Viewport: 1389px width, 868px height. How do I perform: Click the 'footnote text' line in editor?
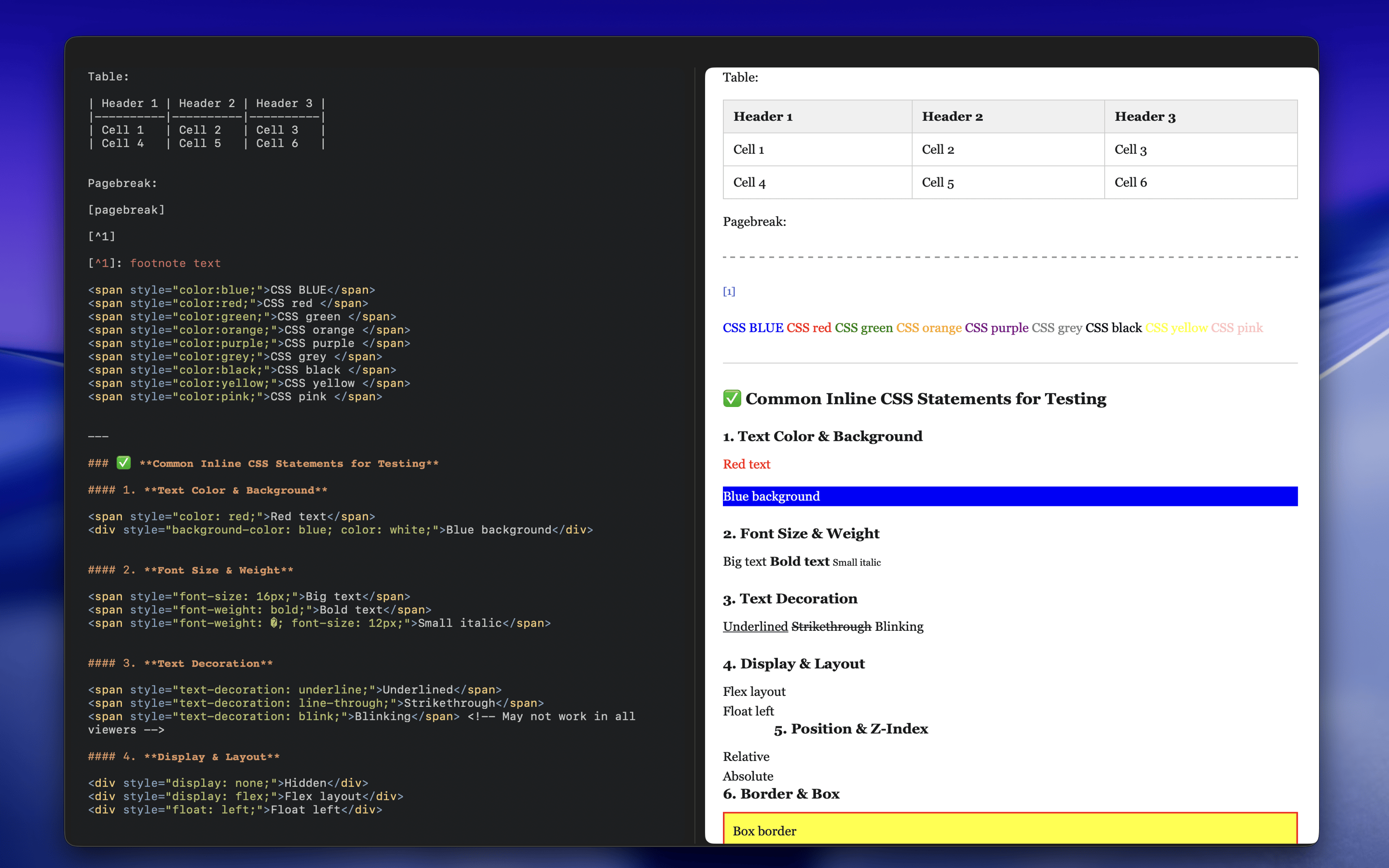175,263
